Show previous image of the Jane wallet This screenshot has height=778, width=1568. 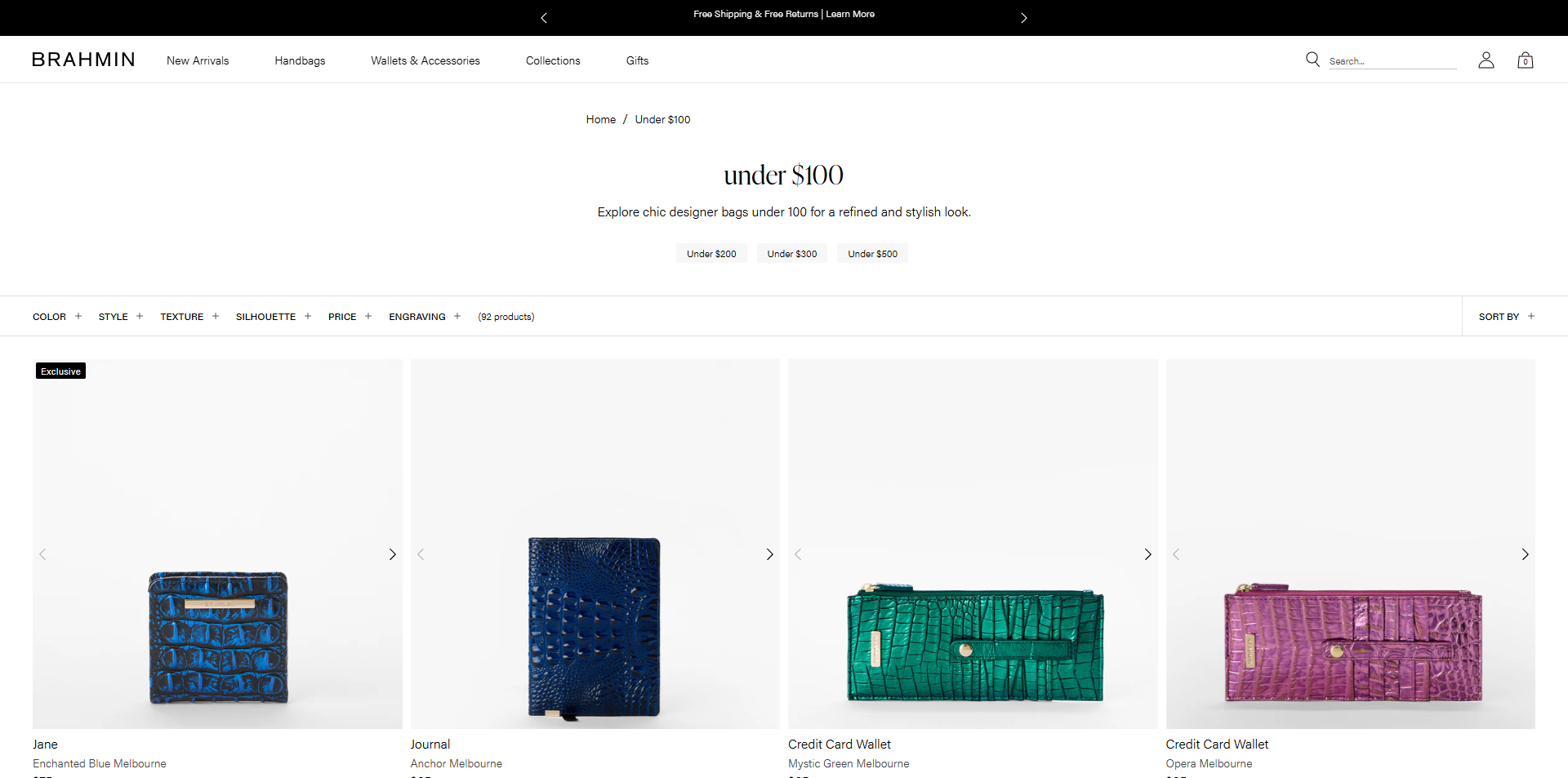[x=42, y=553]
